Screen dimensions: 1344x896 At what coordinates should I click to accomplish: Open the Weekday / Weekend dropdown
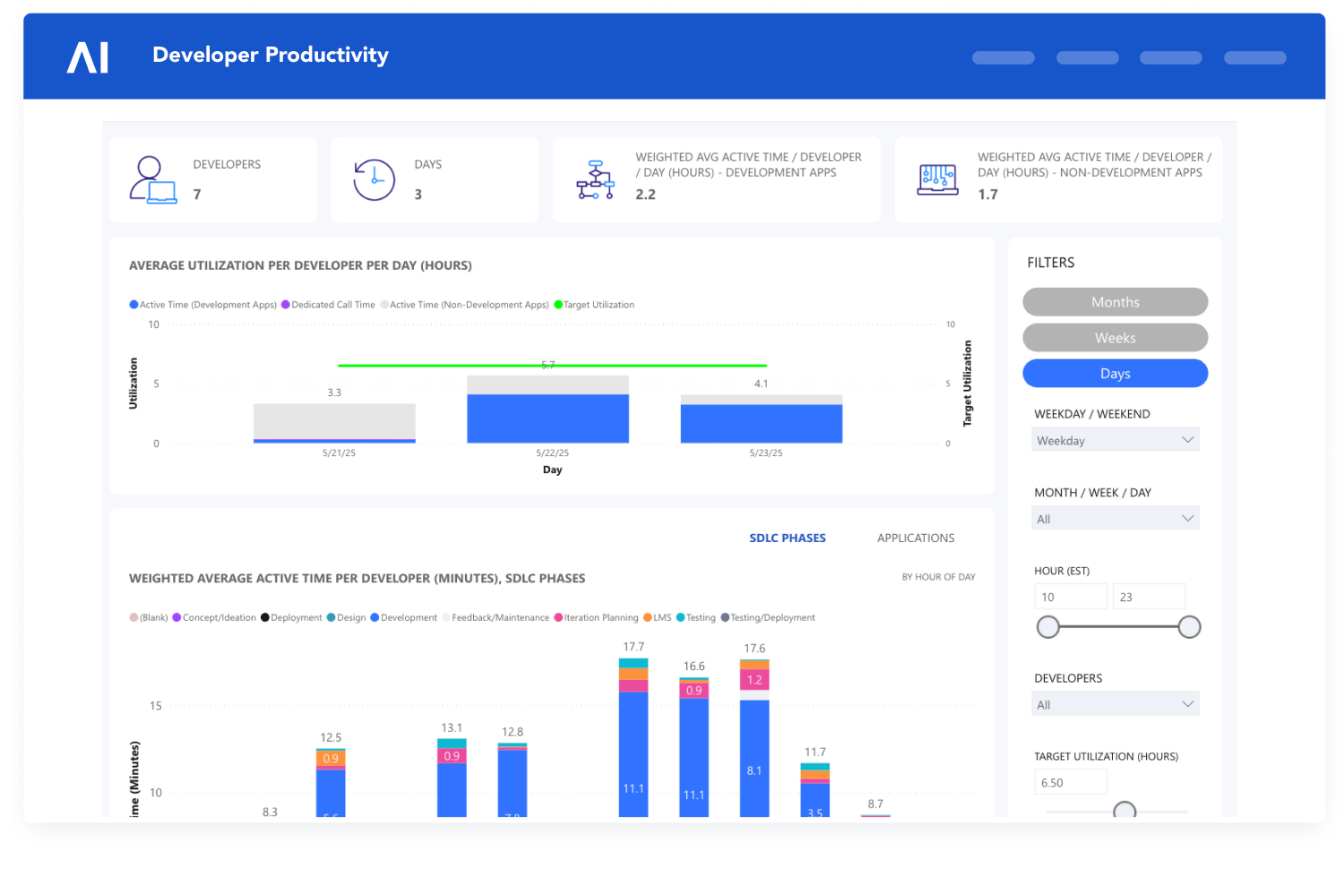[x=1115, y=440]
